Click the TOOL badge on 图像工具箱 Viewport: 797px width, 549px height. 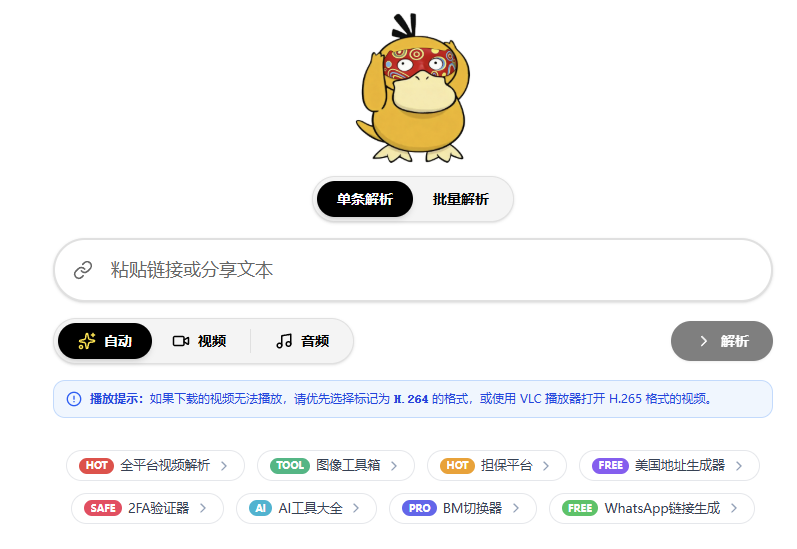pyautogui.click(x=290, y=465)
